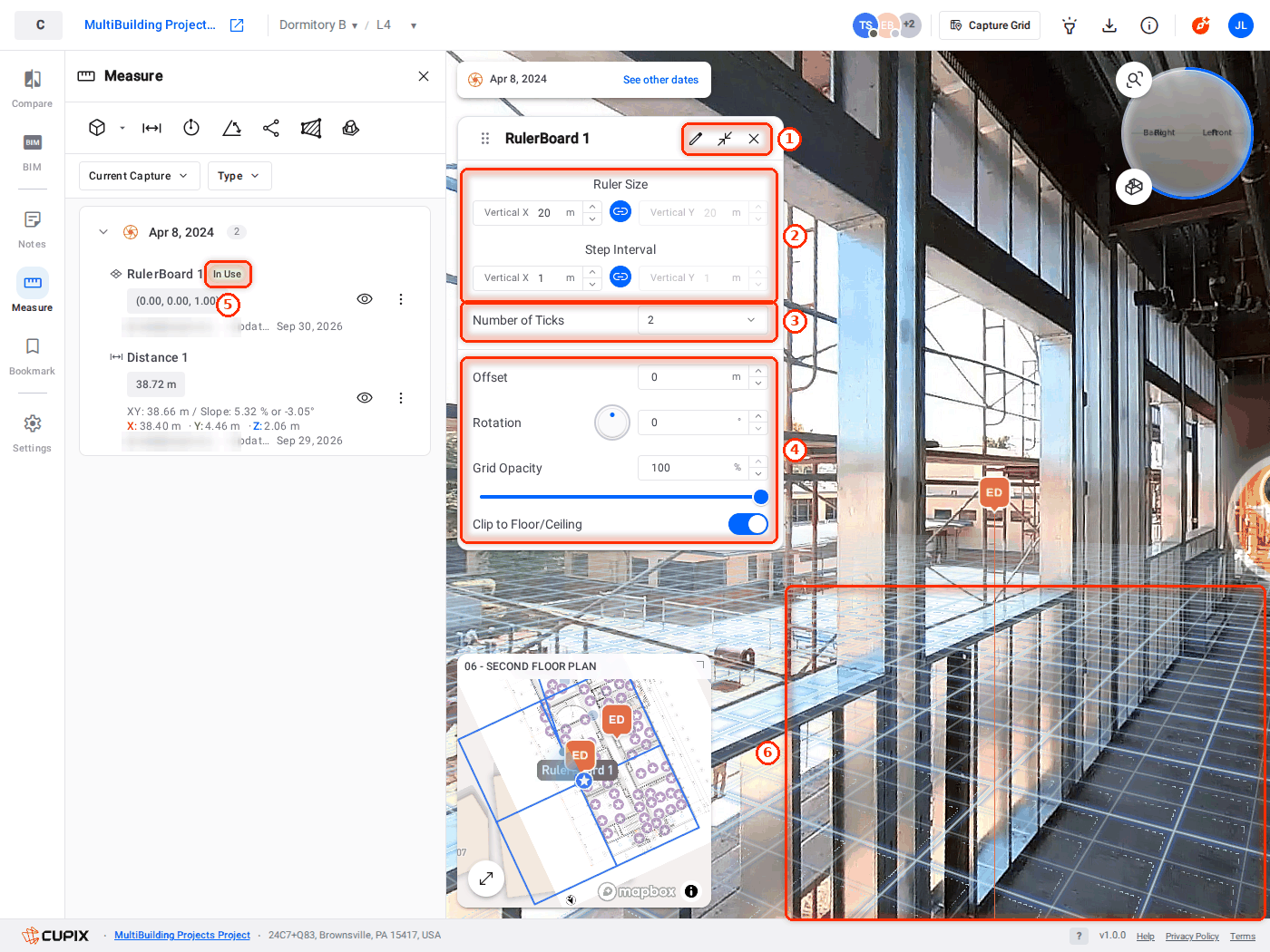Image resolution: width=1270 pixels, height=952 pixels.
Task: Select the ruler board grid tool
Action: pos(311,128)
